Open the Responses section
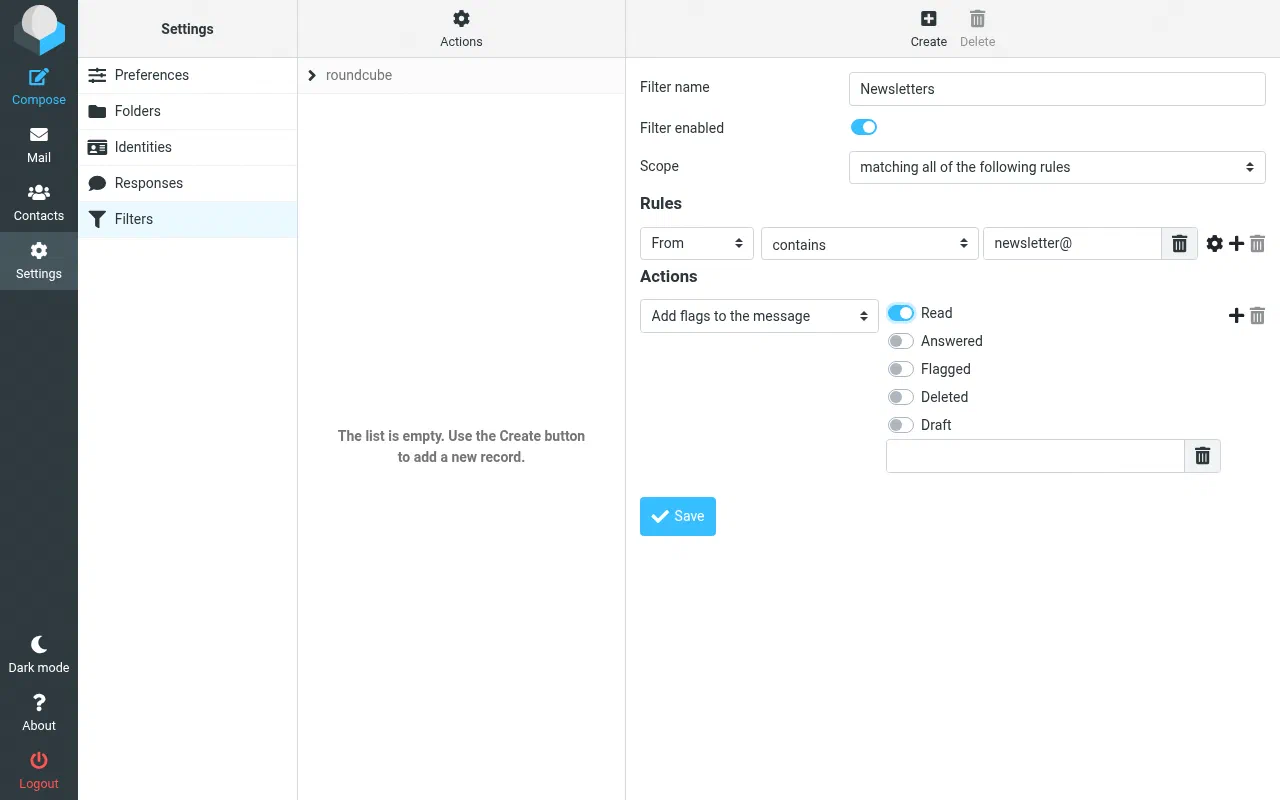Screen dimensions: 1280x800 pos(188,183)
